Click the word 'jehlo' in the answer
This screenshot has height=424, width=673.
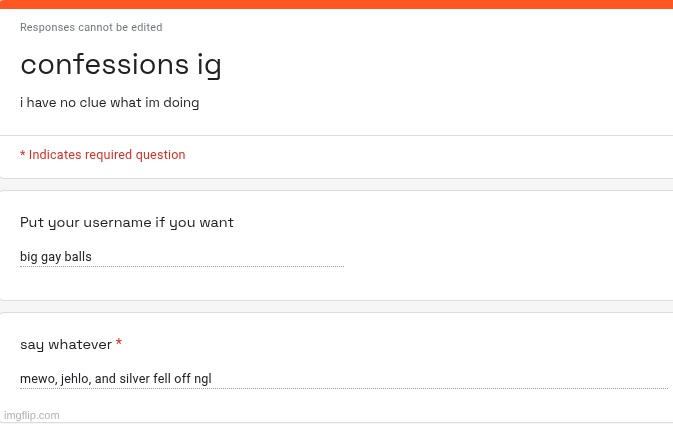point(74,379)
